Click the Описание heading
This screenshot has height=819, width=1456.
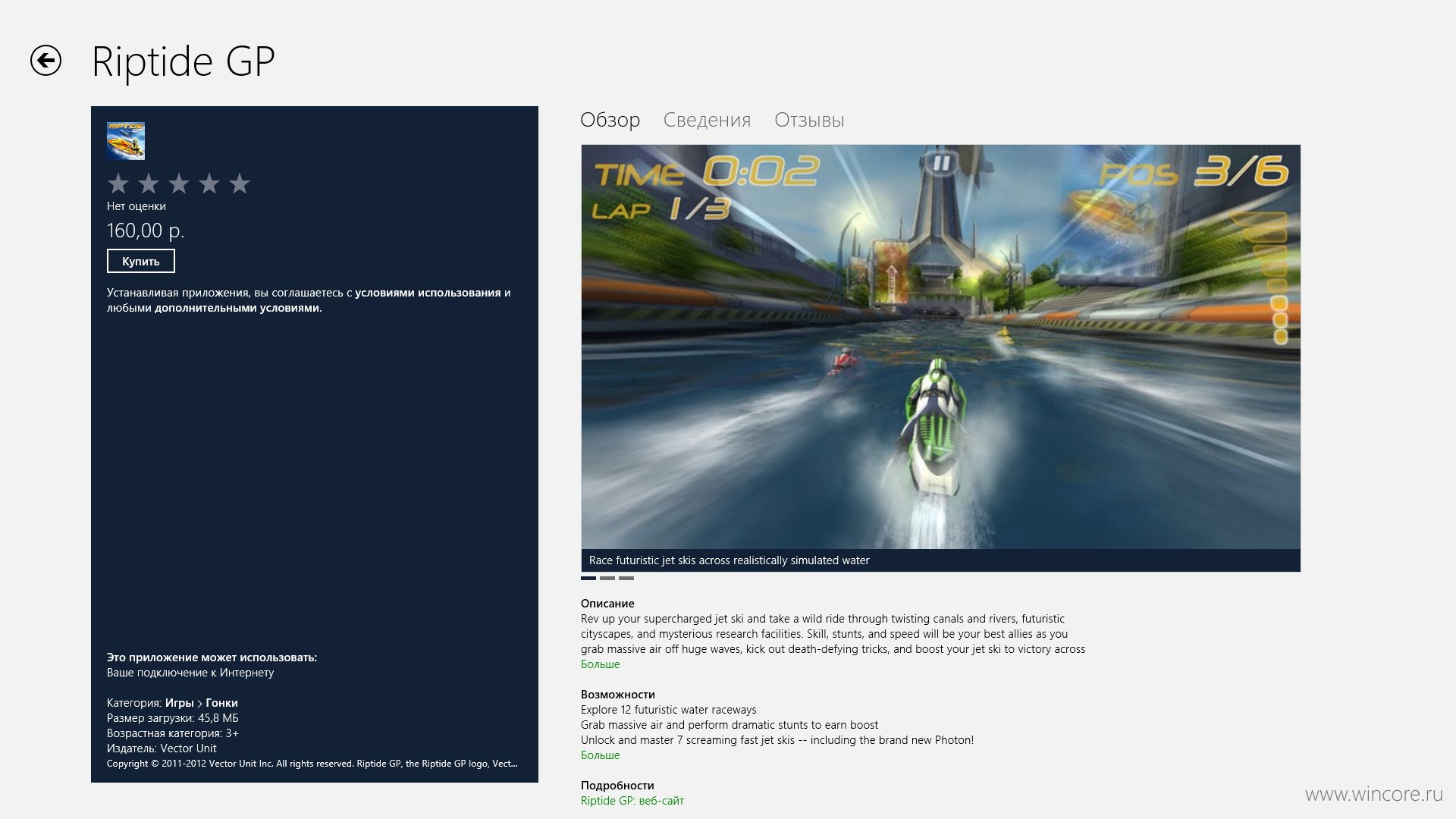[x=607, y=604]
